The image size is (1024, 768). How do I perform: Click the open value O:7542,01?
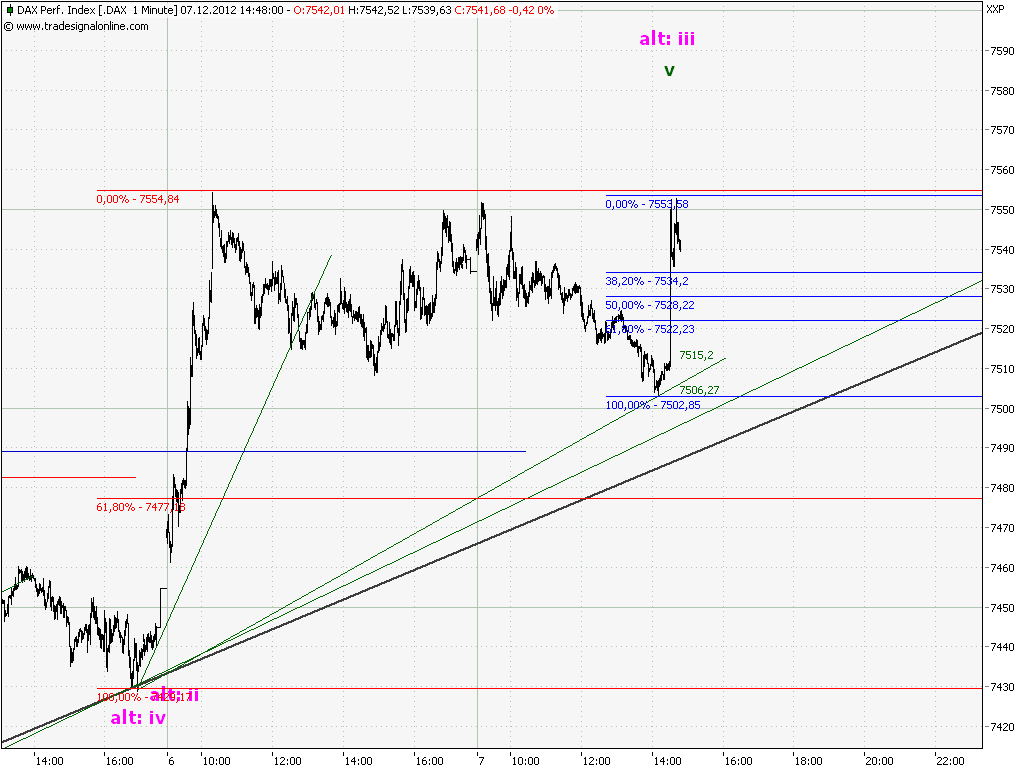click(x=319, y=10)
